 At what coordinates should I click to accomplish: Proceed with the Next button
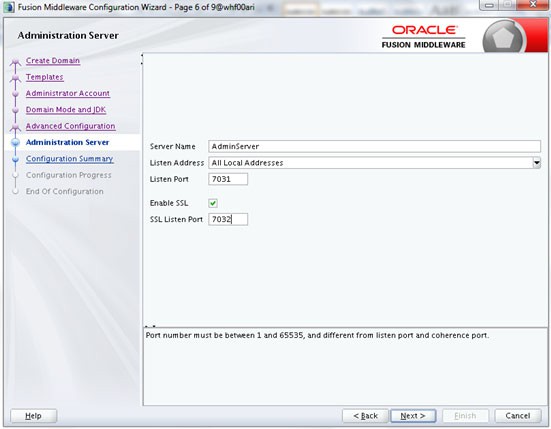coord(413,416)
